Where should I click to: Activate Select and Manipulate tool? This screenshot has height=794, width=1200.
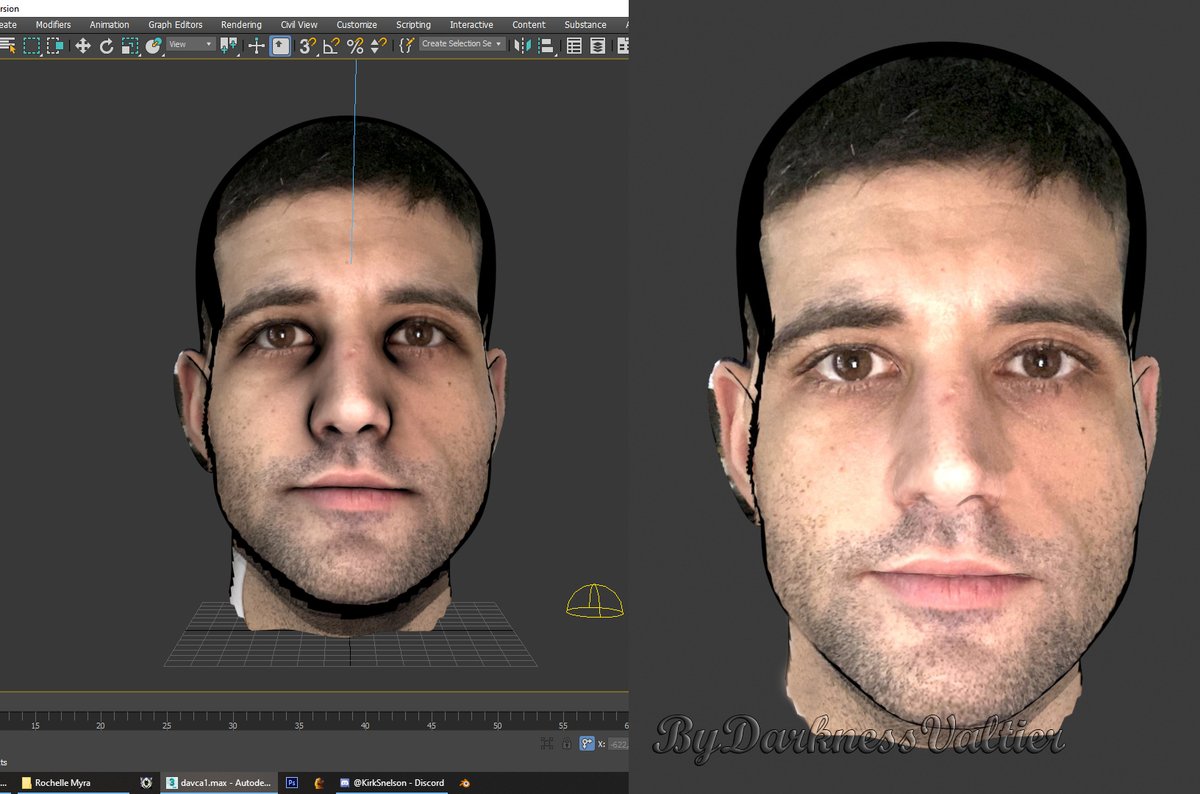(x=256, y=45)
